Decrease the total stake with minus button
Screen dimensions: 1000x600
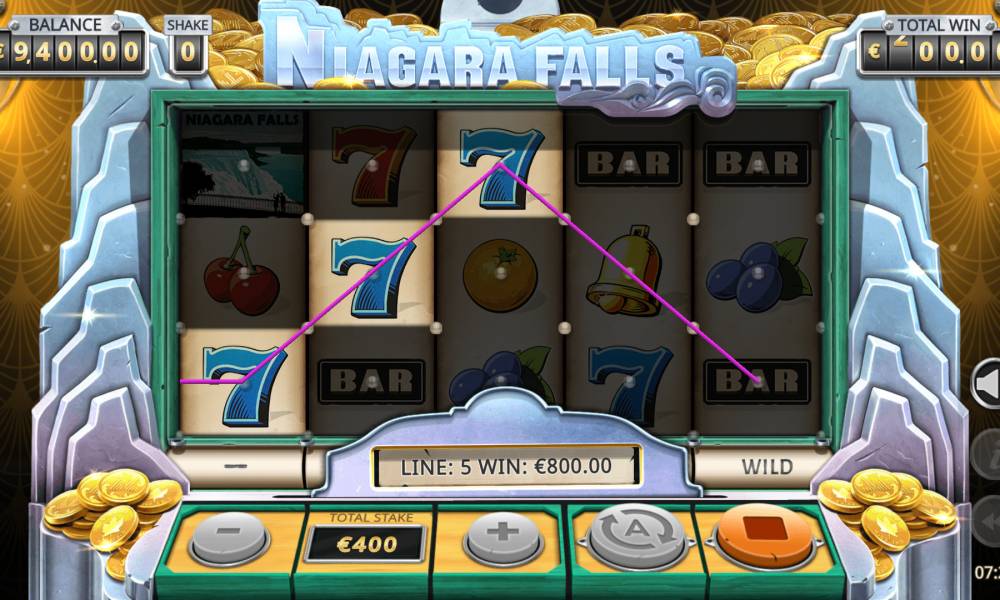pyautogui.click(x=229, y=537)
